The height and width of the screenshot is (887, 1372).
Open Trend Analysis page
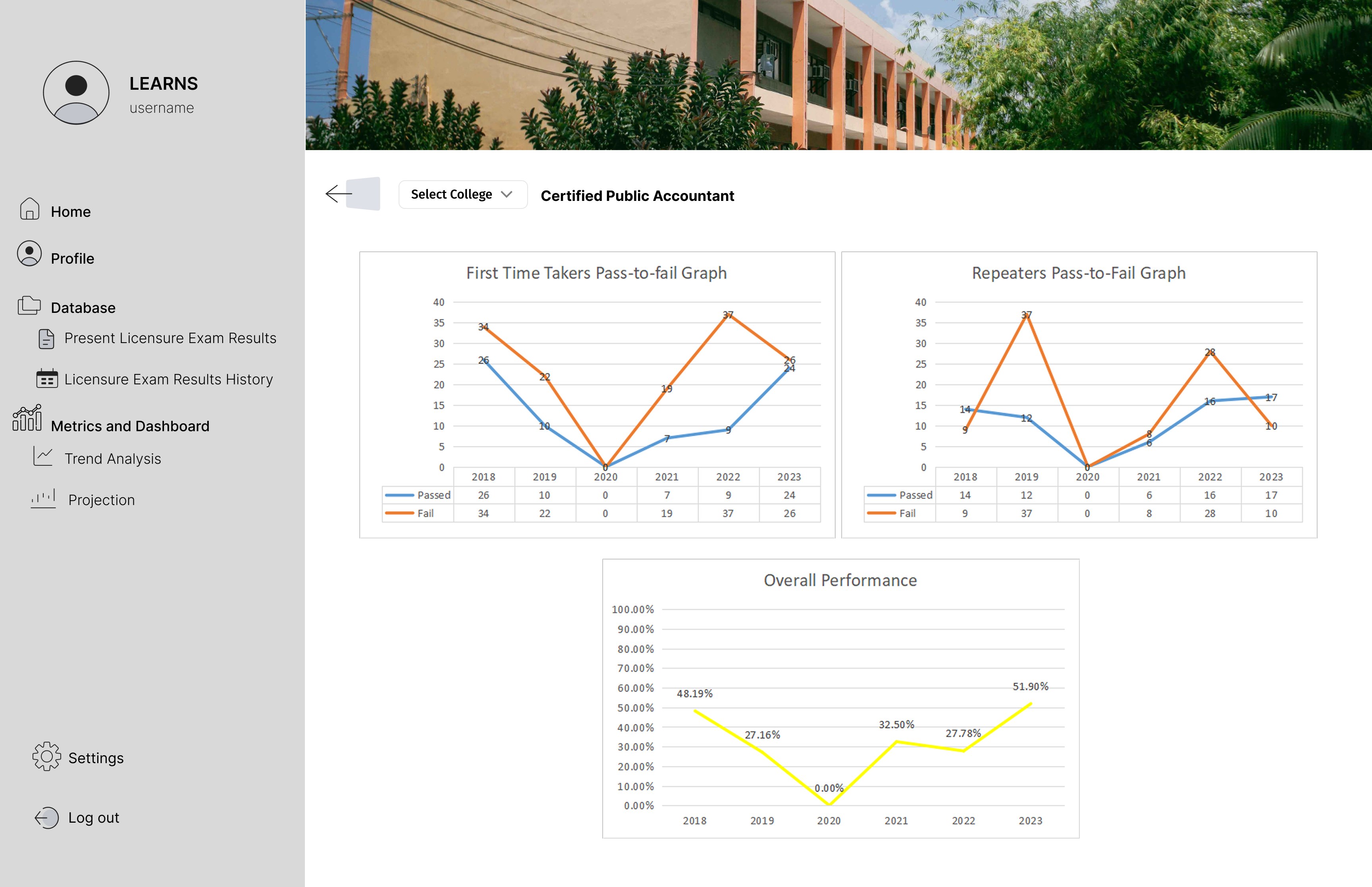click(x=113, y=459)
